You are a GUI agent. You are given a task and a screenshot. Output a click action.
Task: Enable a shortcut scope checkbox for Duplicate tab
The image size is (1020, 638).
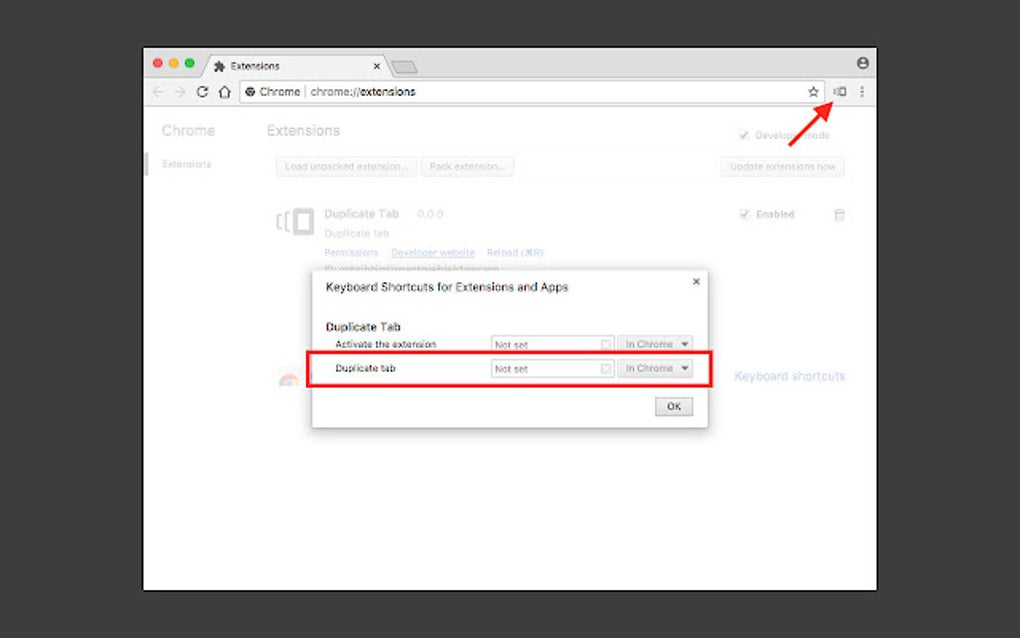tap(607, 368)
